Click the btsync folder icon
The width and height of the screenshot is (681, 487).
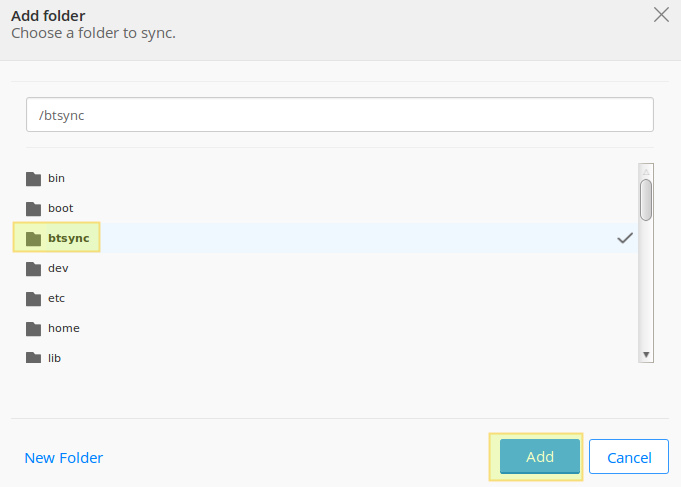(33, 238)
